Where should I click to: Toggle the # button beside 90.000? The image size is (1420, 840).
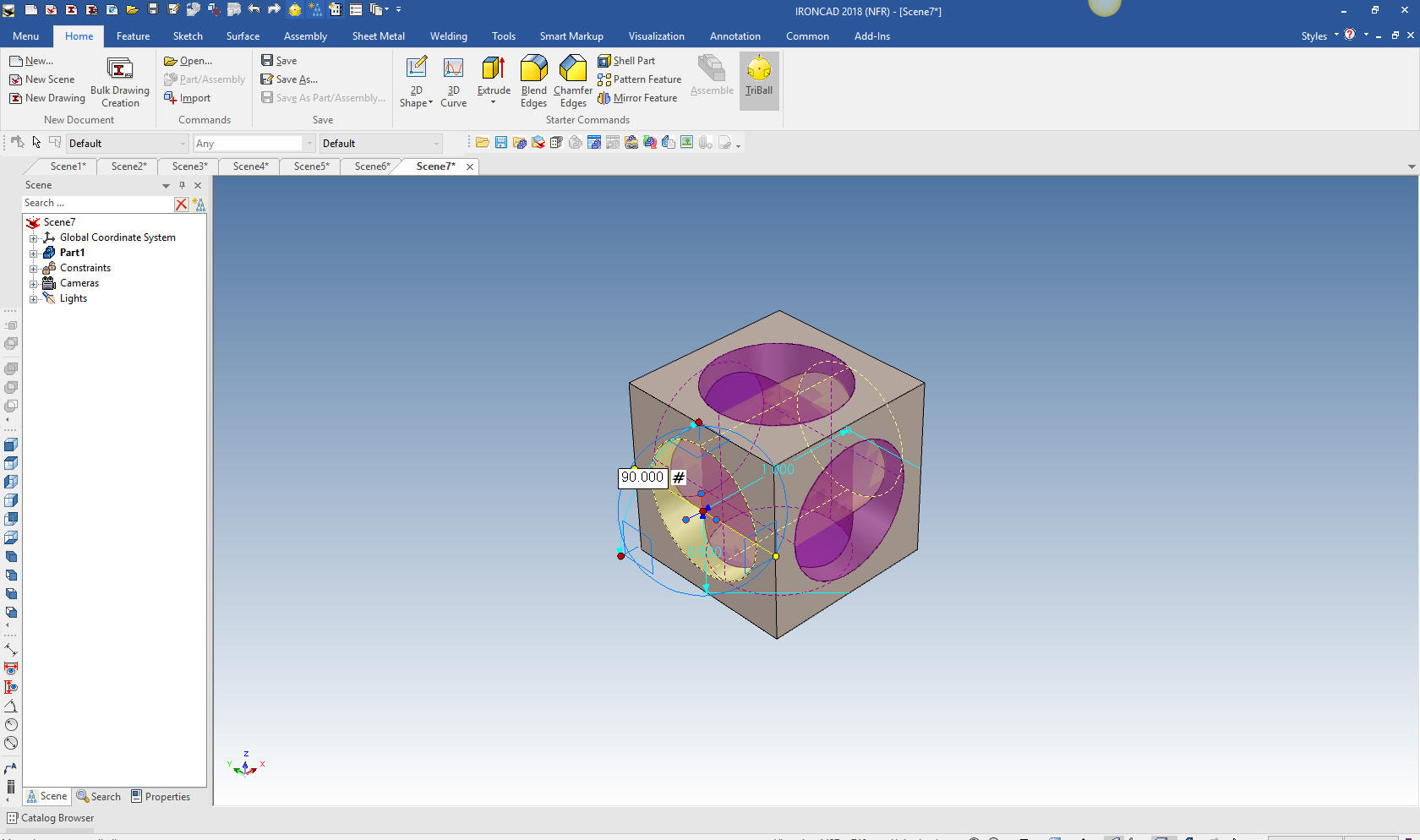point(678,477)
